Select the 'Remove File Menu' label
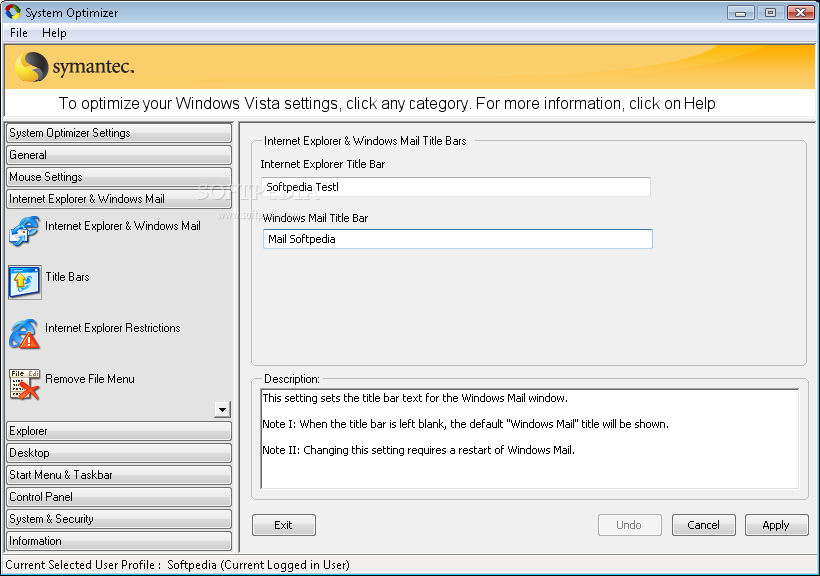The width and height of the screenshot is (820, 576). click(x=90, y=379)
